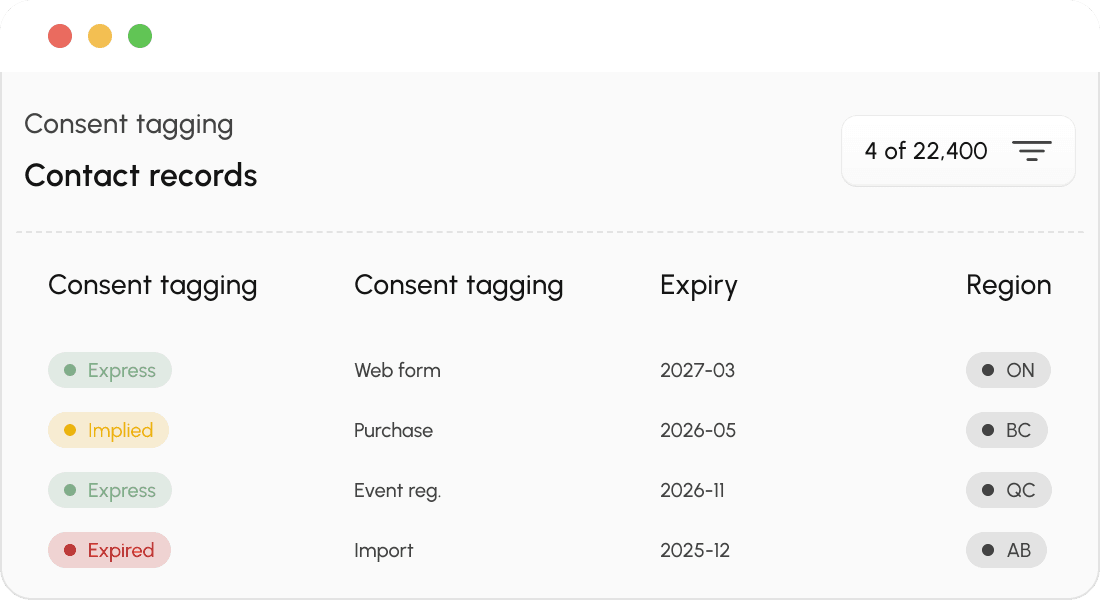This screenshot has width=1100, height=600.
Task: Sort by the Expiry column header
Action: (698, 286)
